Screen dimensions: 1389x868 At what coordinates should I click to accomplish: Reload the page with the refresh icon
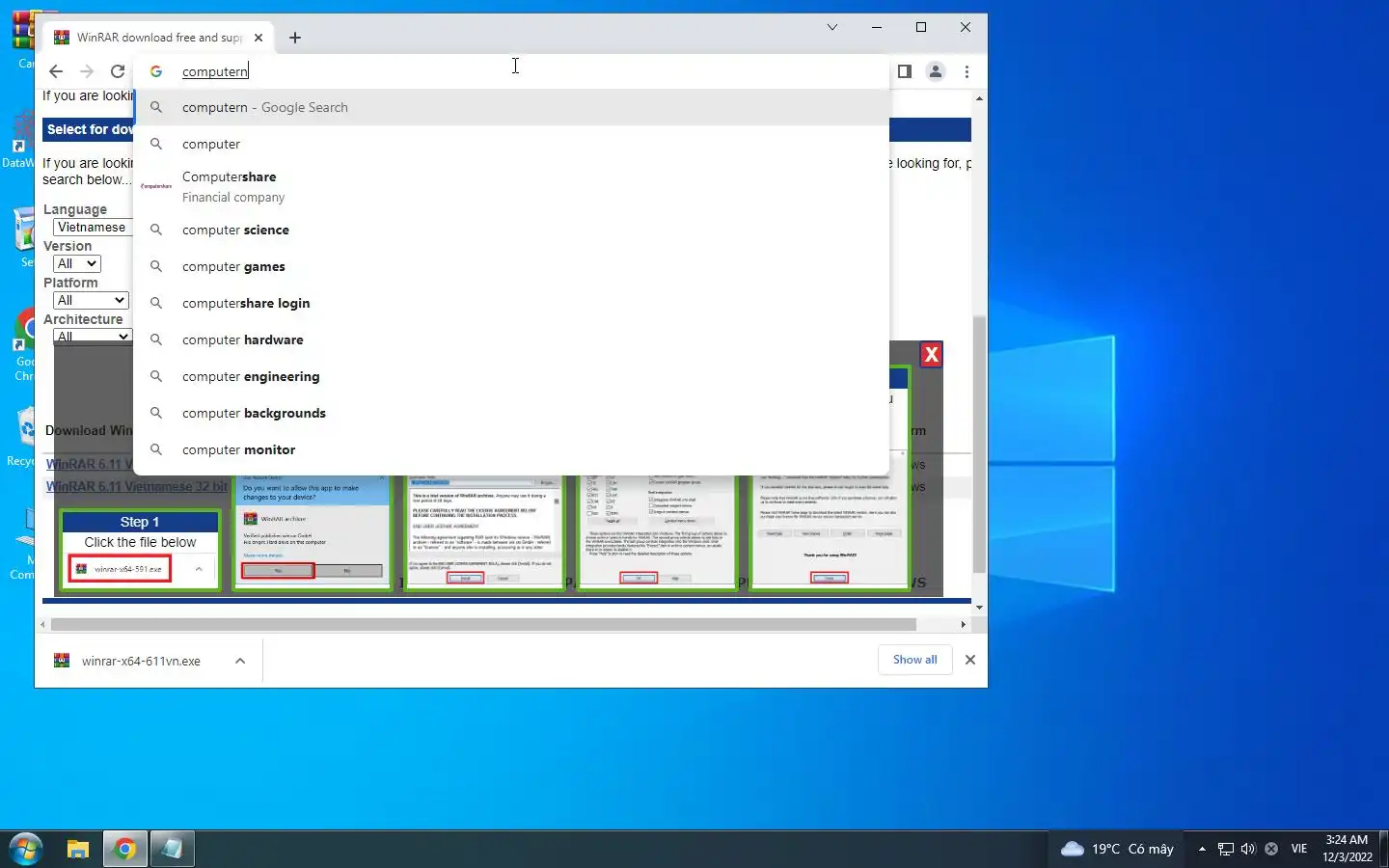coord(118,71)
